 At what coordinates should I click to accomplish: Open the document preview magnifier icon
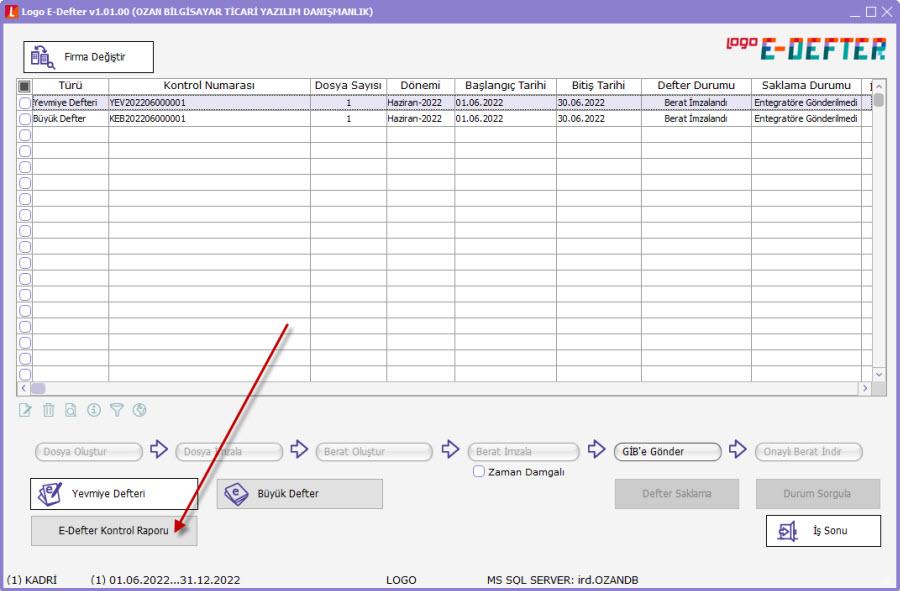(x=71, y=409)
